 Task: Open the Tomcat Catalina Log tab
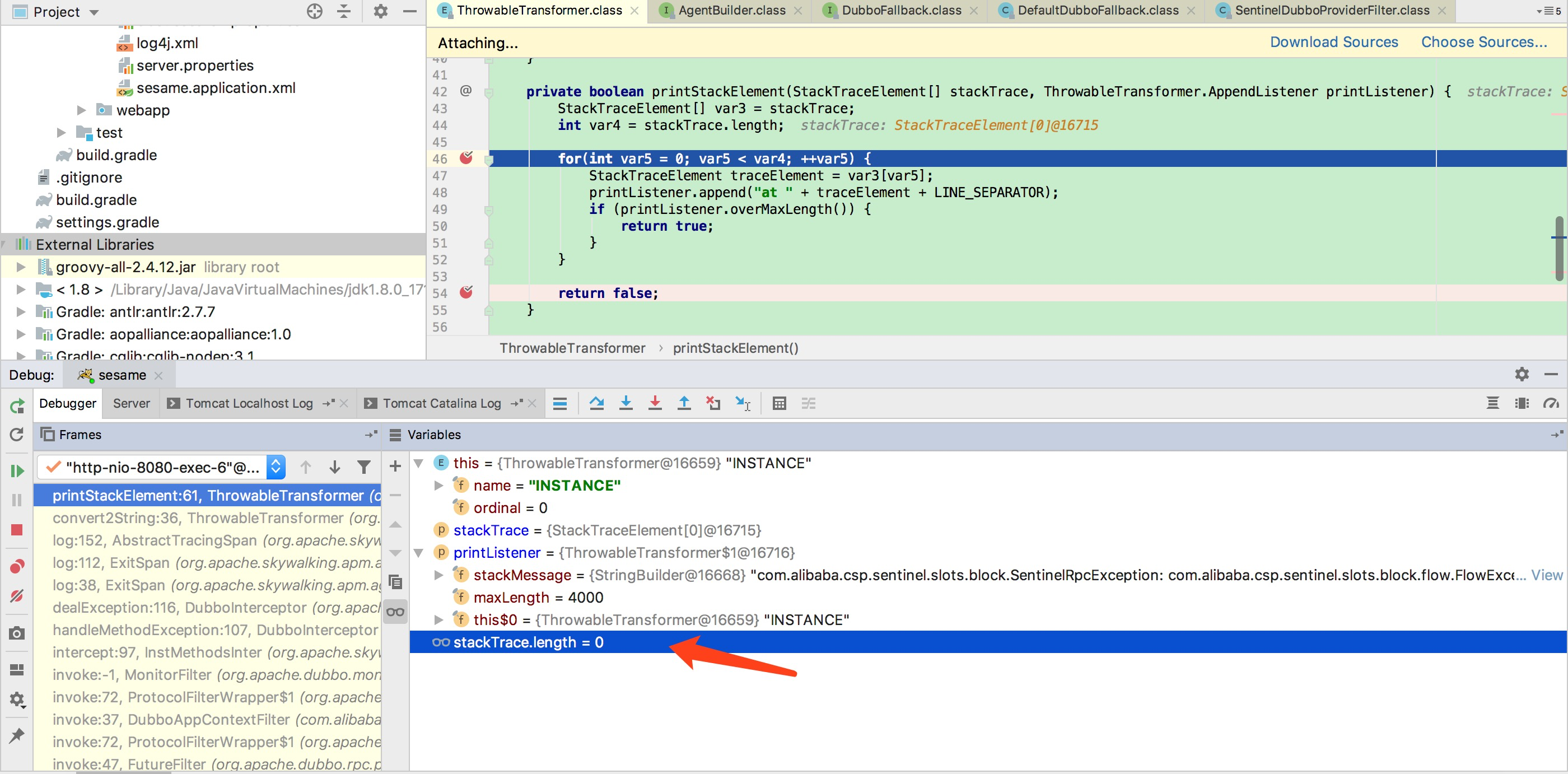tap(441, 403)
